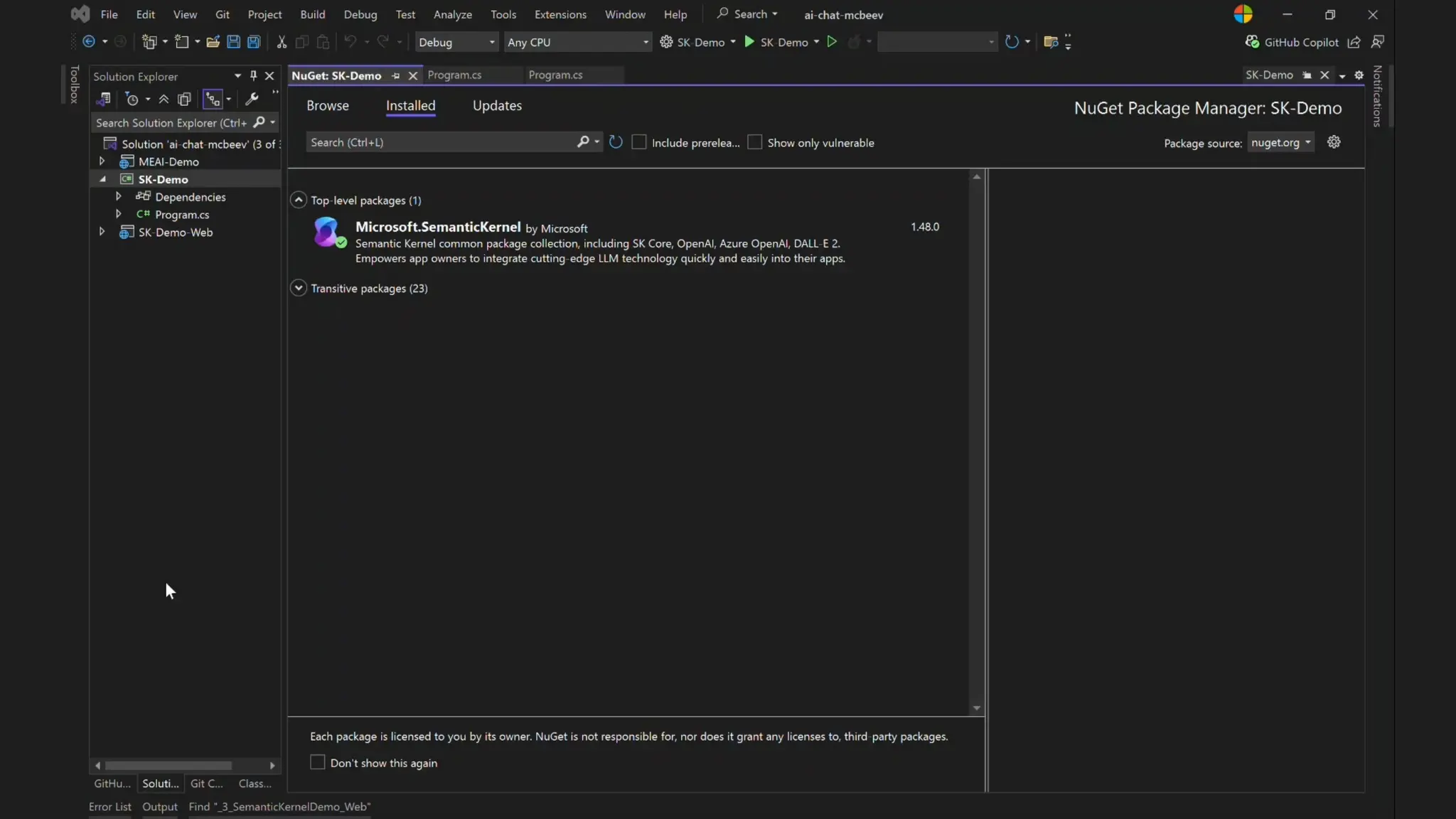Viewport: 1456px width, 819px height.
Task: Open the Error List panel
Action: point(109,806)
